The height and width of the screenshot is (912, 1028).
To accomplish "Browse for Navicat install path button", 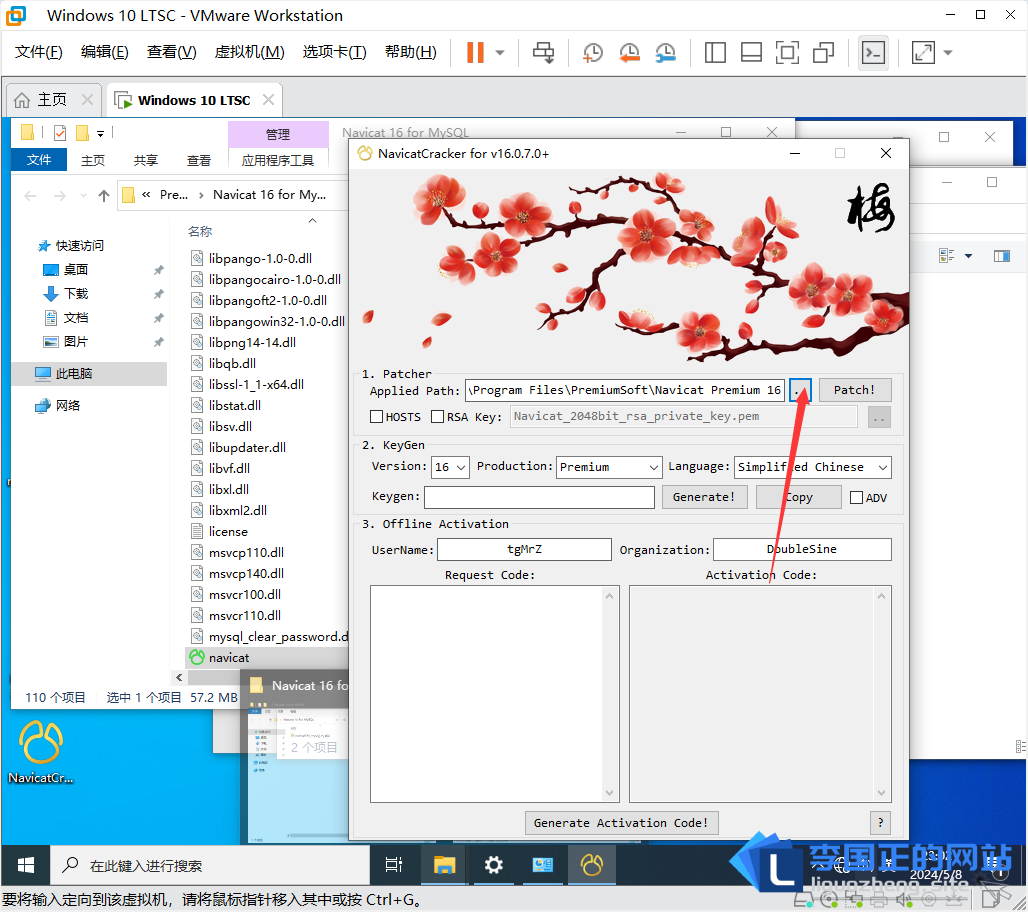I will pos(800,390).
